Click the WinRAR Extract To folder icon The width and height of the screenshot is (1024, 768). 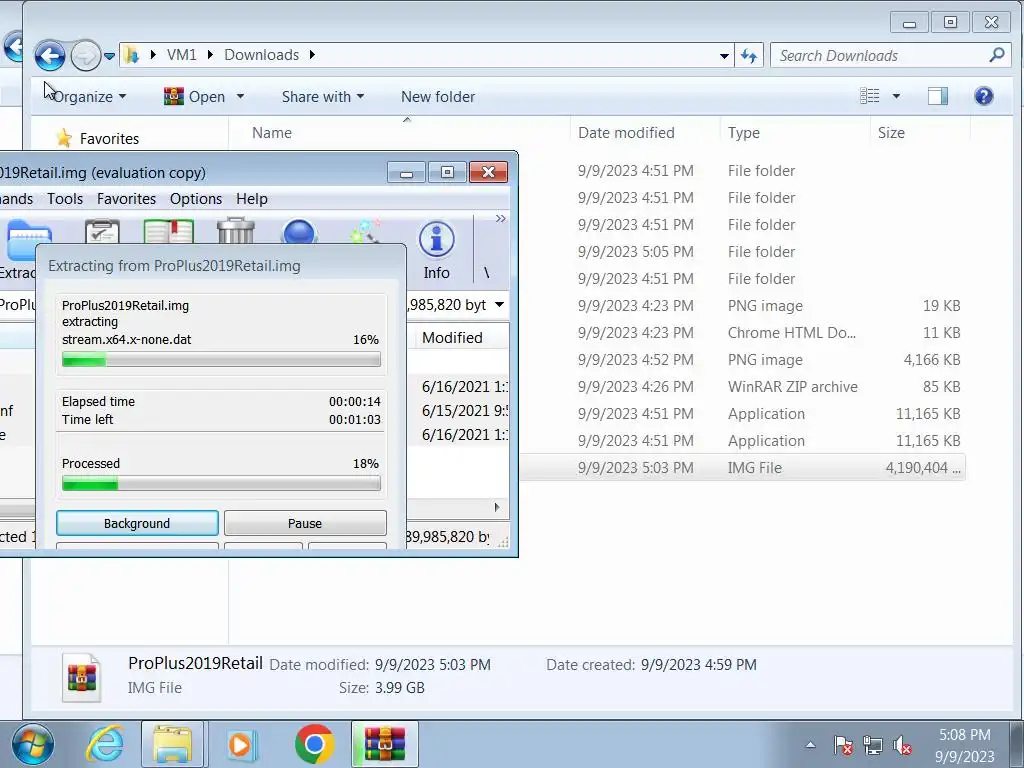(29, 242)
